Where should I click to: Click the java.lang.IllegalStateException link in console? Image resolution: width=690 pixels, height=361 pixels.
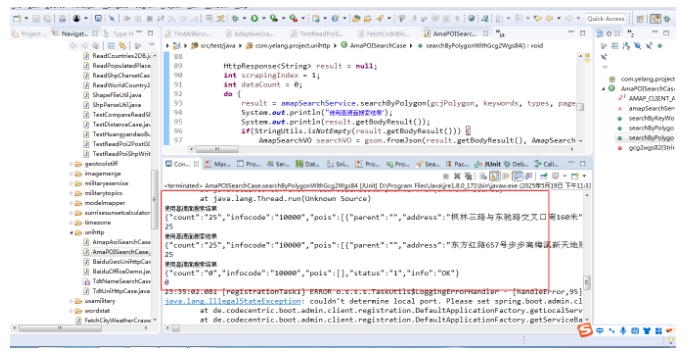point(233,301)
